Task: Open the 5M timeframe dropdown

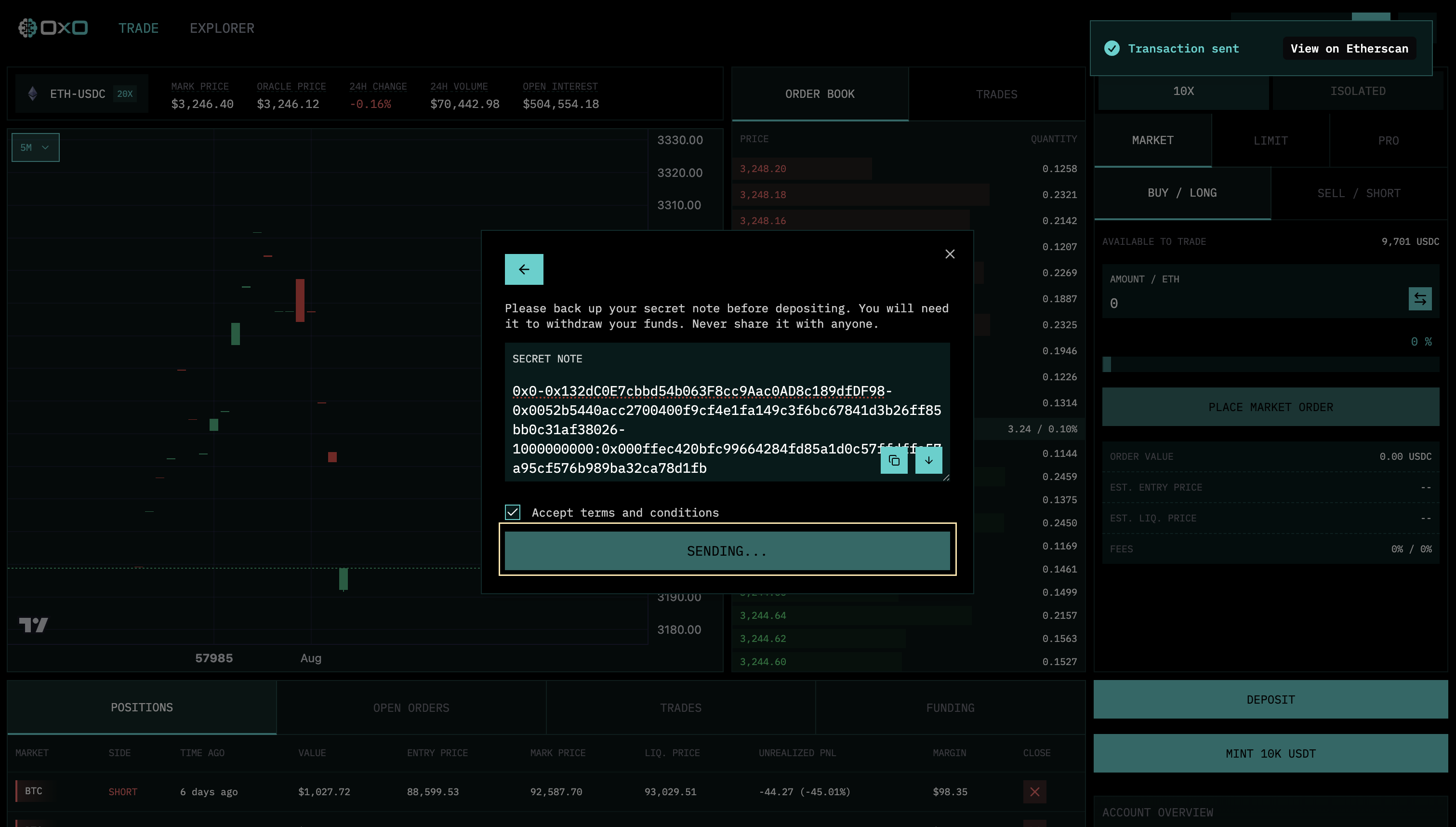Action: [x=35, y=147]
